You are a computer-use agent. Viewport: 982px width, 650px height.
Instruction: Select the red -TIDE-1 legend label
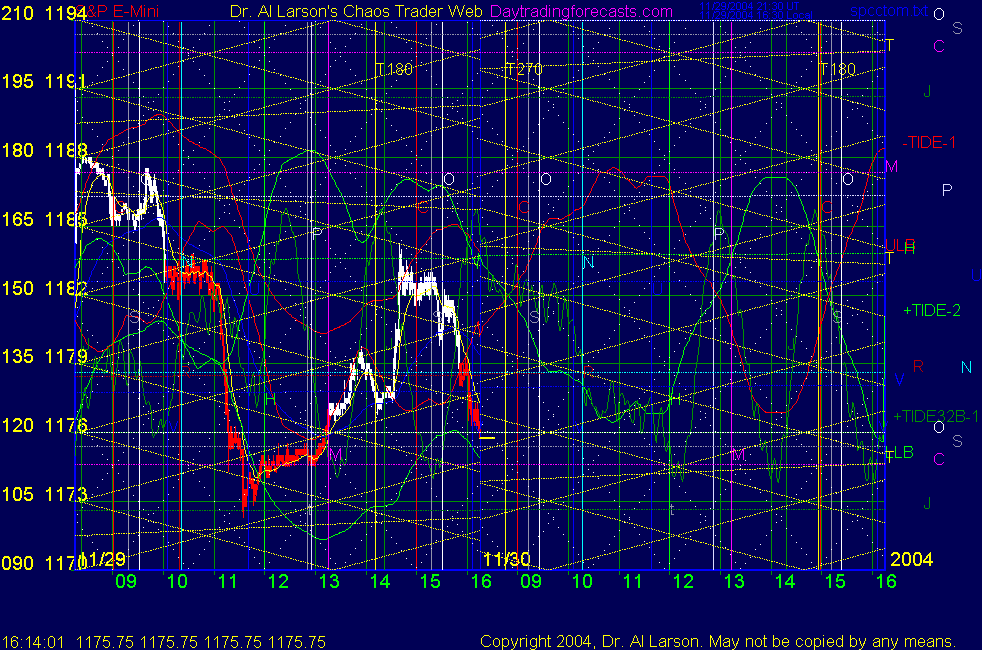[x=929, y=142]
